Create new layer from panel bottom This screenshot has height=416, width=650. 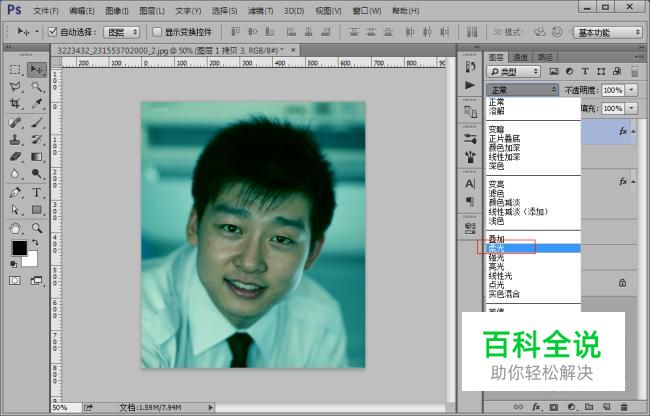606,407
